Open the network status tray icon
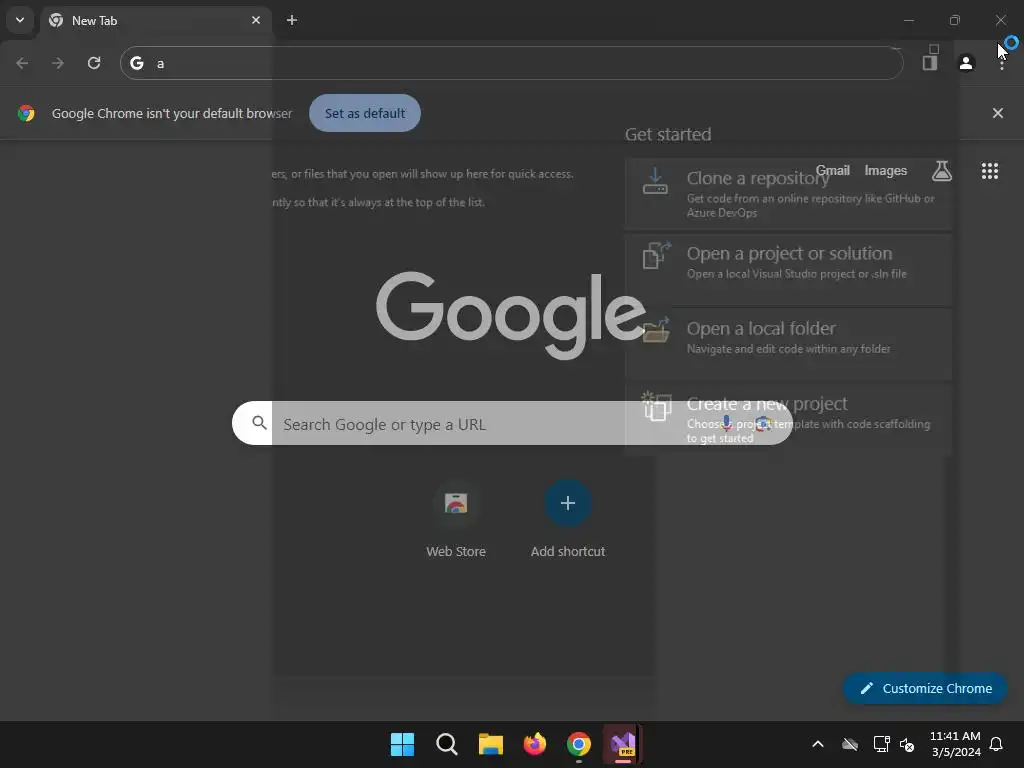1024x768 pixels. click(x=882, y=744)
